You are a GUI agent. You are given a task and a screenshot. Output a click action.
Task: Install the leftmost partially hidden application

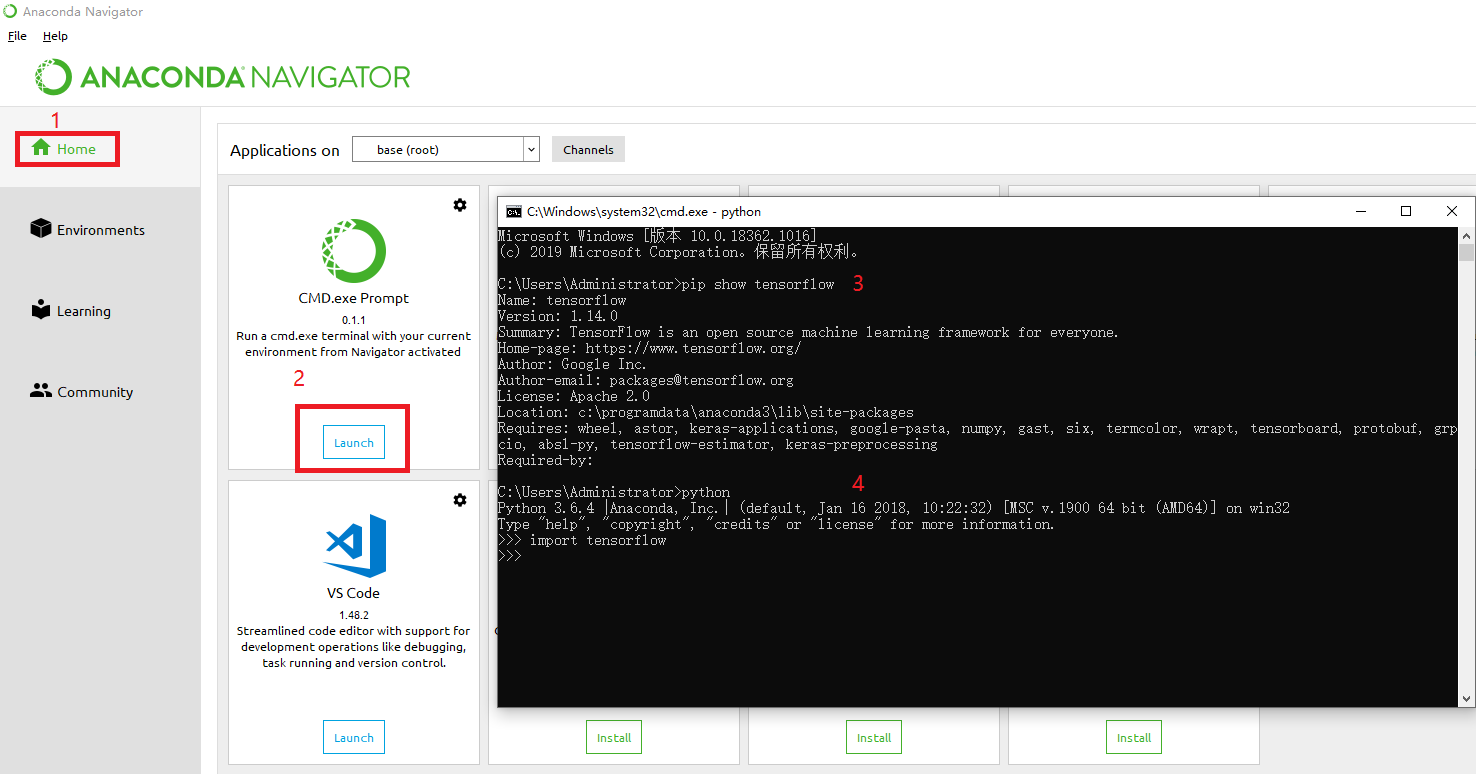(613, 736)
